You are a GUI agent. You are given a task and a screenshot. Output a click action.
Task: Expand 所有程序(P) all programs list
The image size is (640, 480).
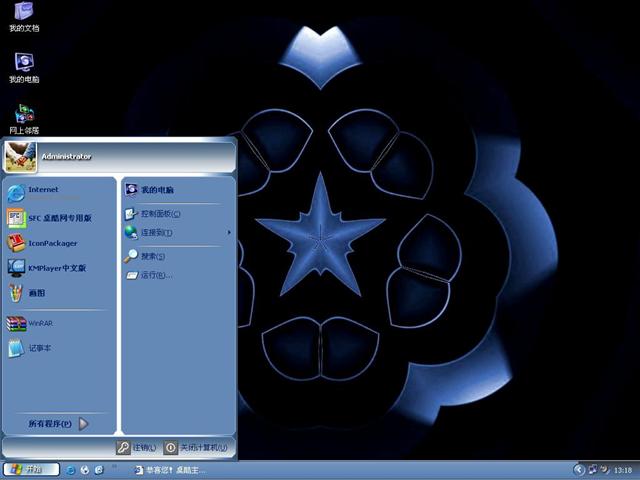tap(58, 424)
